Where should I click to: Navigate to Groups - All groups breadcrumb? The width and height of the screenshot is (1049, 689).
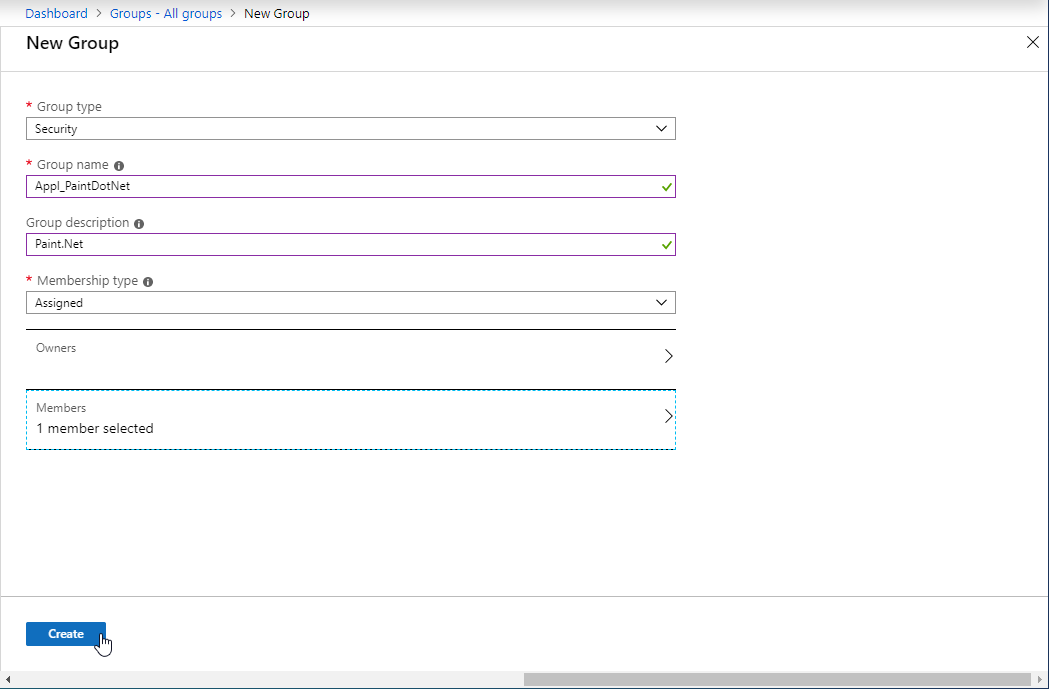tap(166, 14)
